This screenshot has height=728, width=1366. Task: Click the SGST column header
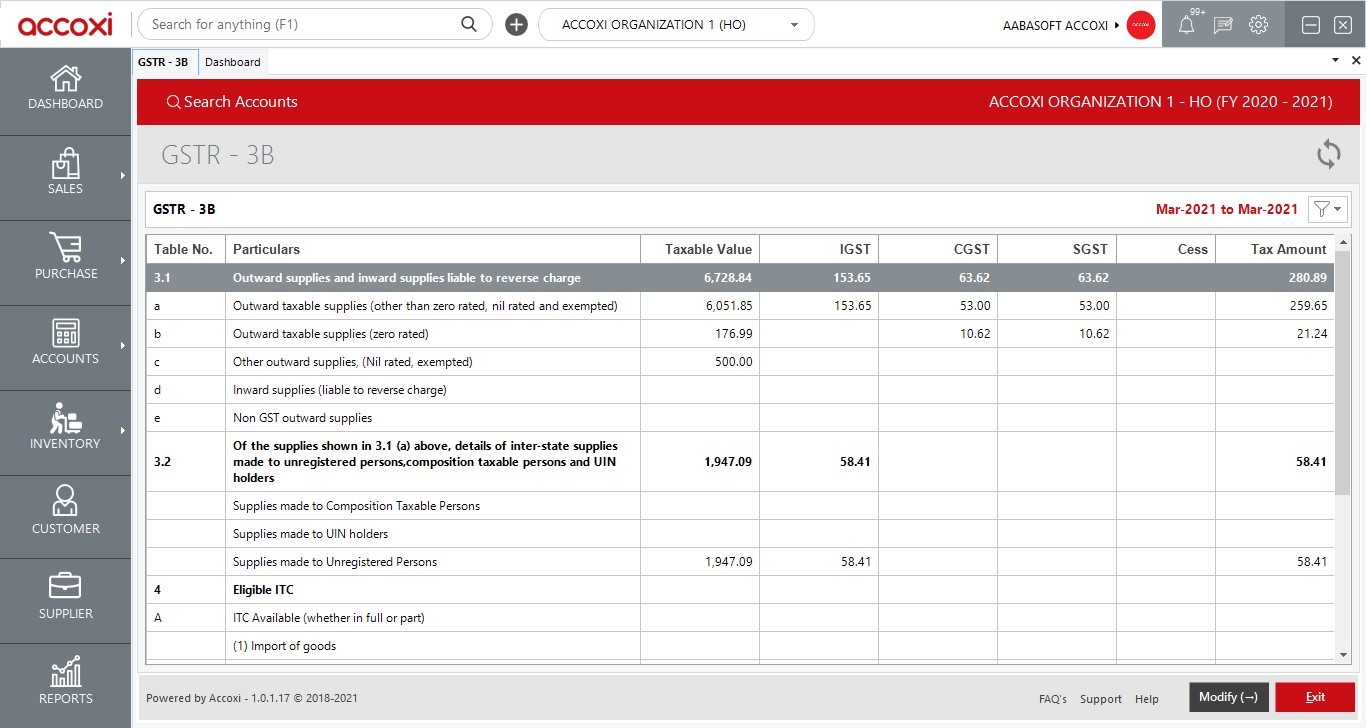point(1057,249)
